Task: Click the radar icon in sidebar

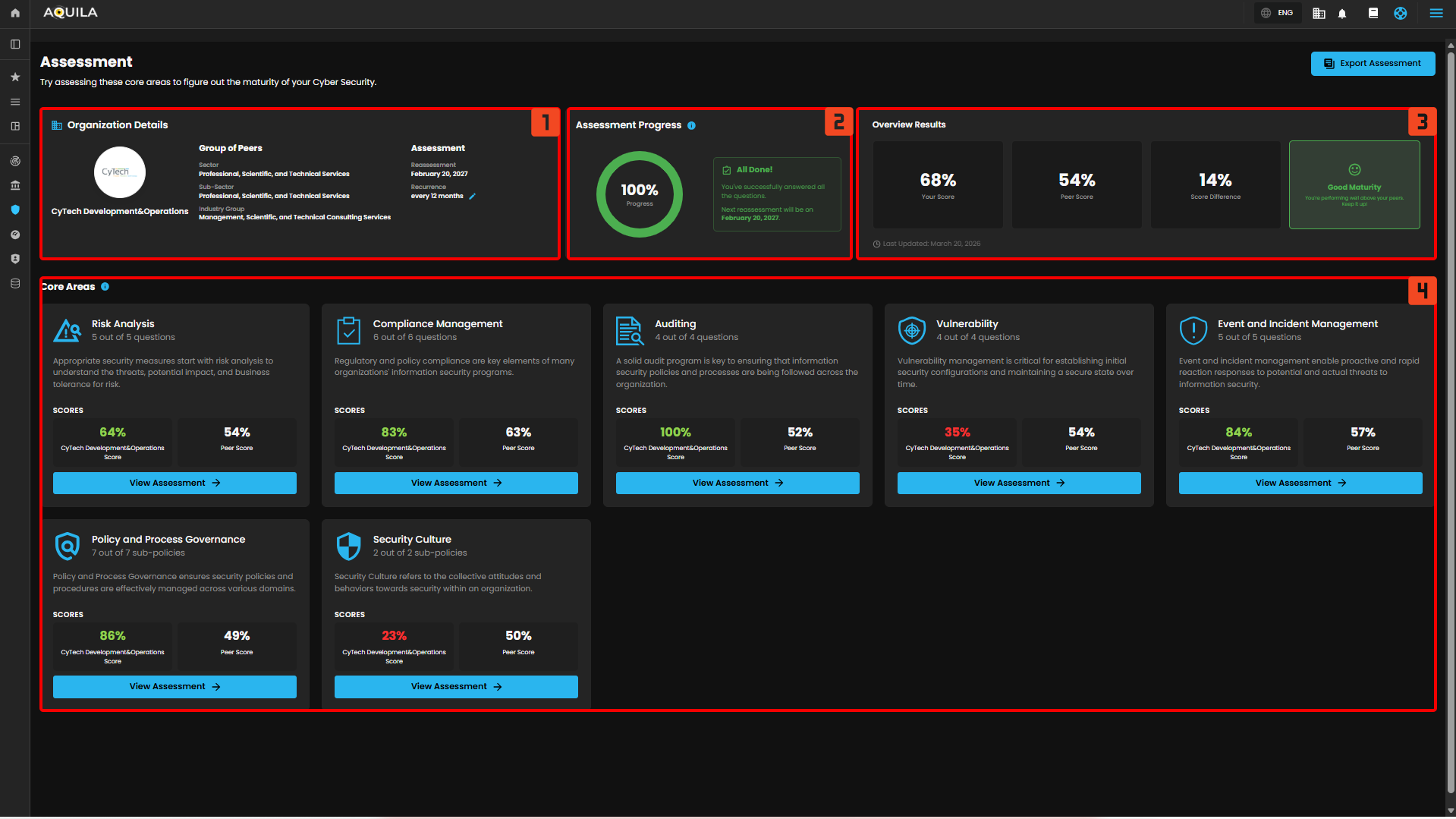Action: point(14,161)
